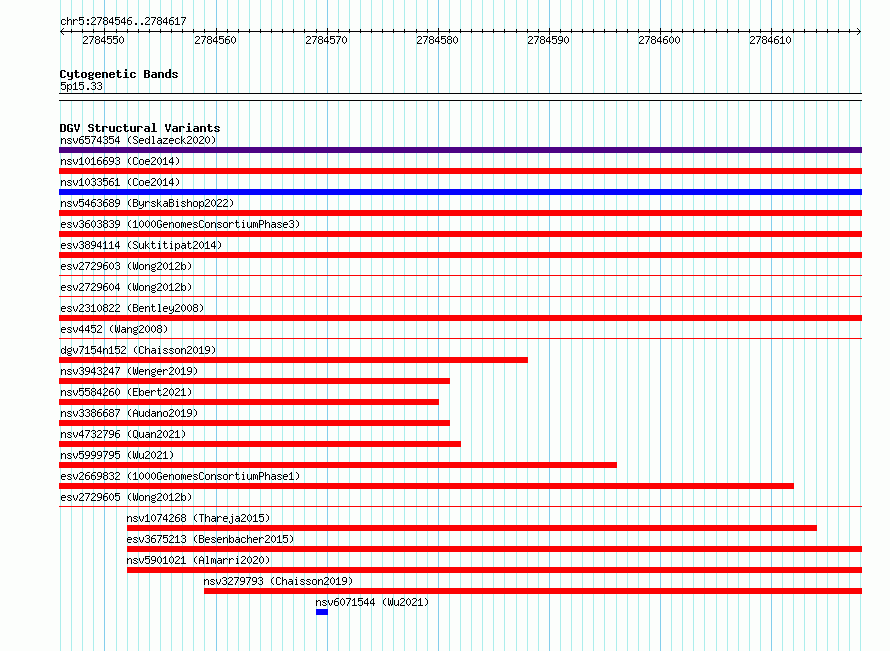Click ruler position 2784610
The height and width of the screenshot is (651, 890).
pyautogui.click(x=770, y=40)
